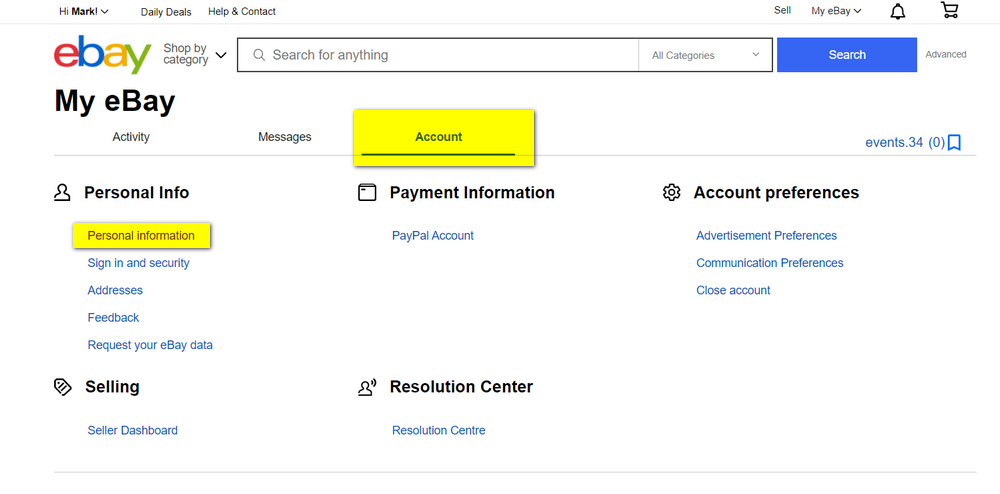1000x494 pixels.
Task: Click the blue Search button
Action: click(x=847, y=55)
